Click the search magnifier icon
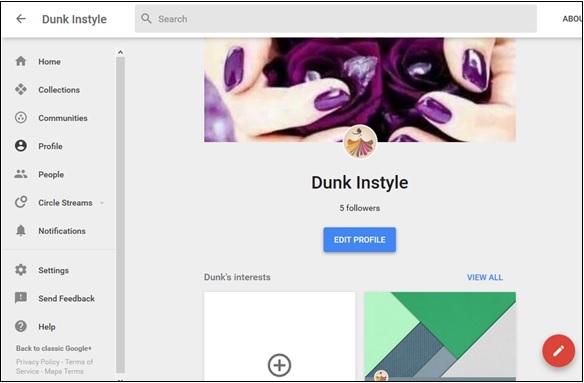The width and height of the screenshot is (584, 383). (146, 19)
